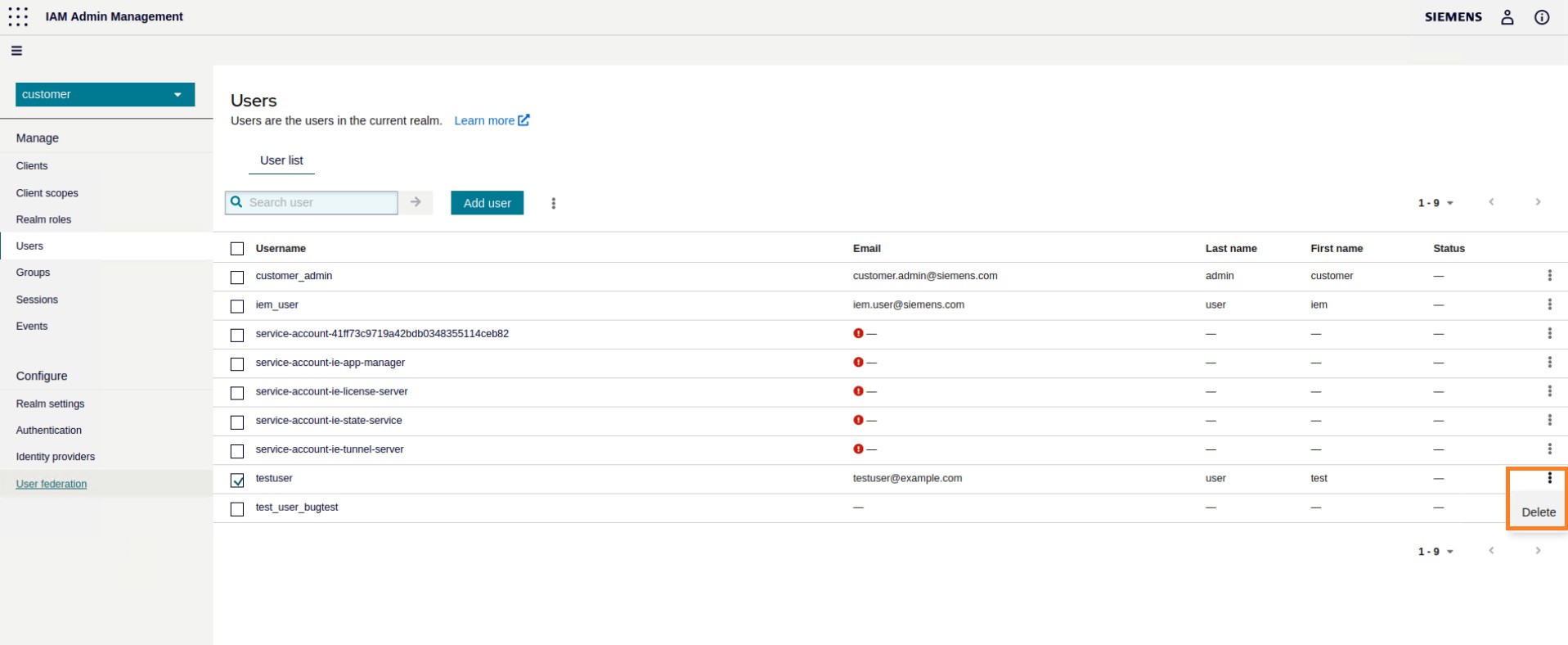Expand the top 1 - 9 page range dropdown
This screenshot has height=645, width=1568.
tap(1435, 203)
